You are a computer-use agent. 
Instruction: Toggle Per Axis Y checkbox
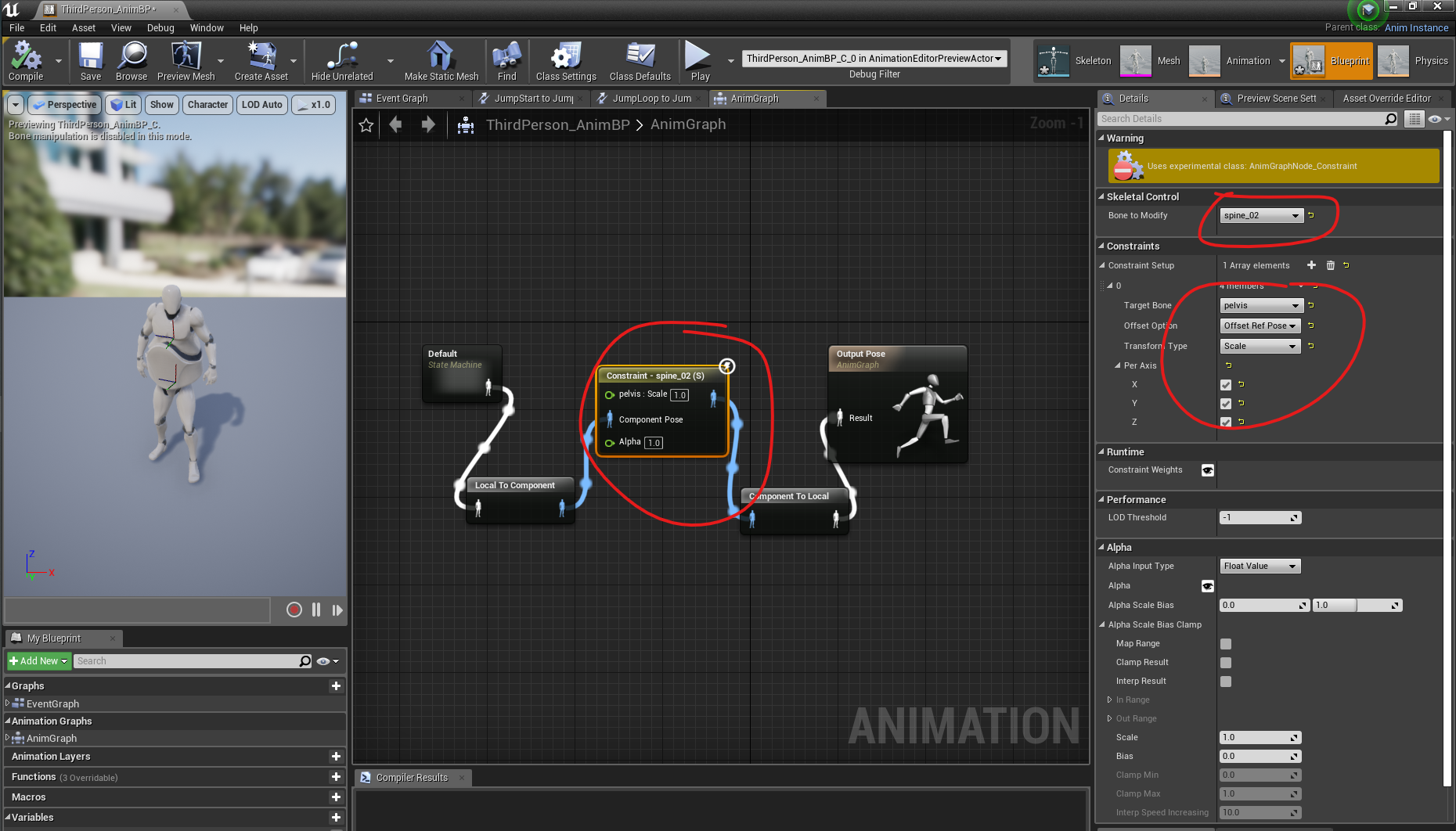point(1226,404)
